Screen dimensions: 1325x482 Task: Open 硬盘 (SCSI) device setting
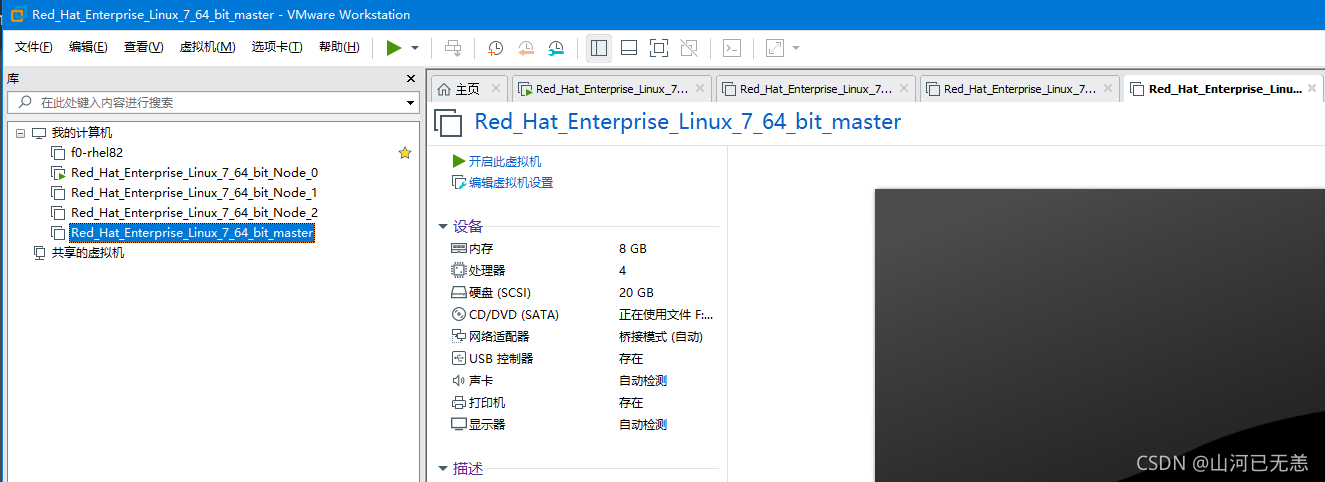[x=500, y=293]
